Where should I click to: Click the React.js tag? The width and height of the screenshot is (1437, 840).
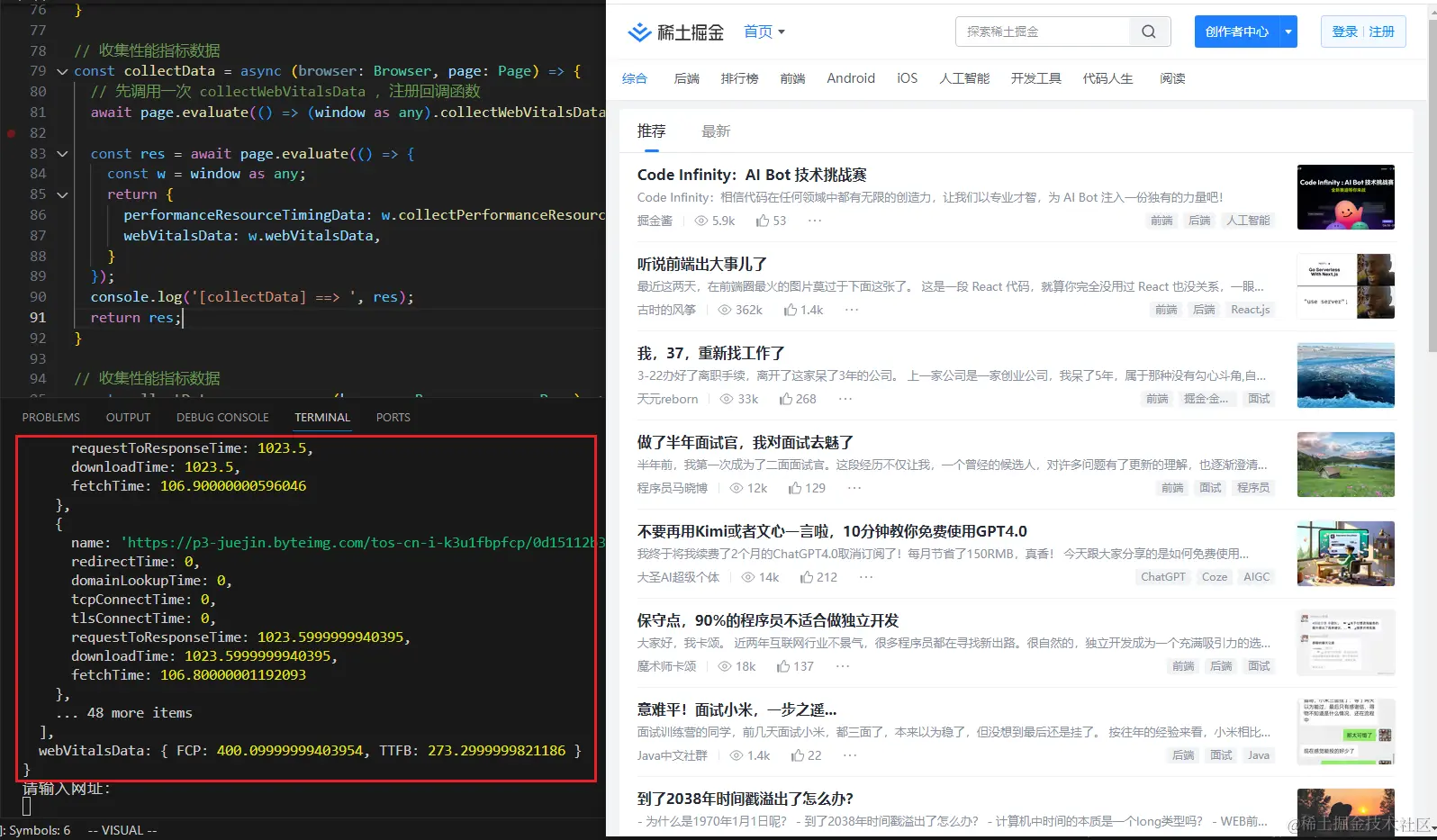click(x=1251, y=310)
